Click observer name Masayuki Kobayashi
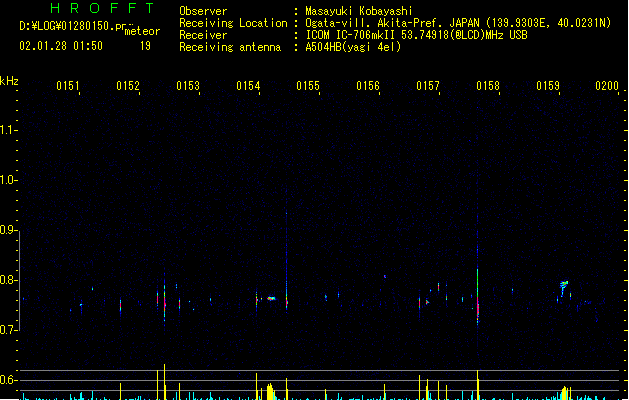The height and width of the screenshot is (400, 629). click(x=359, y=11)
